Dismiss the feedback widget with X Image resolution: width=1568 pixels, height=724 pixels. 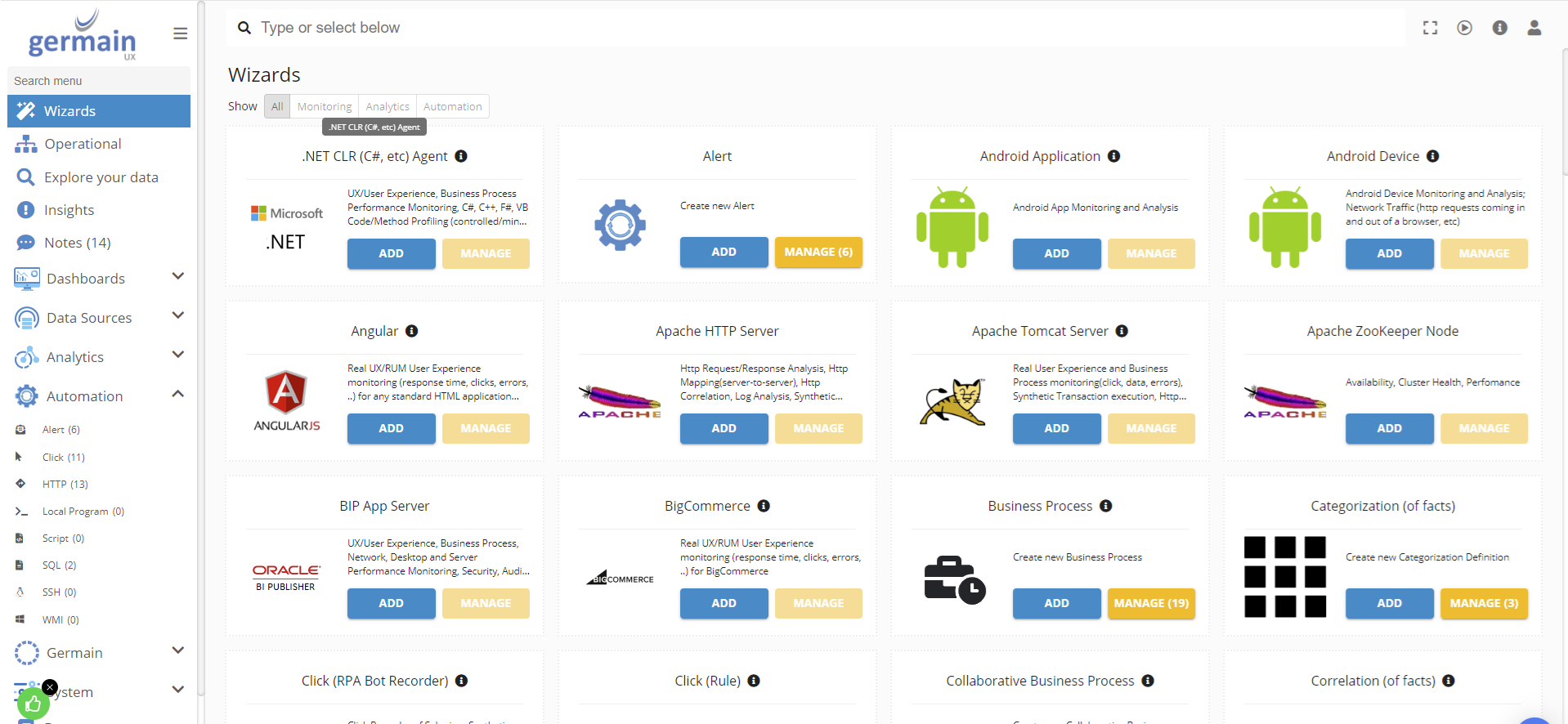point(50,687)
